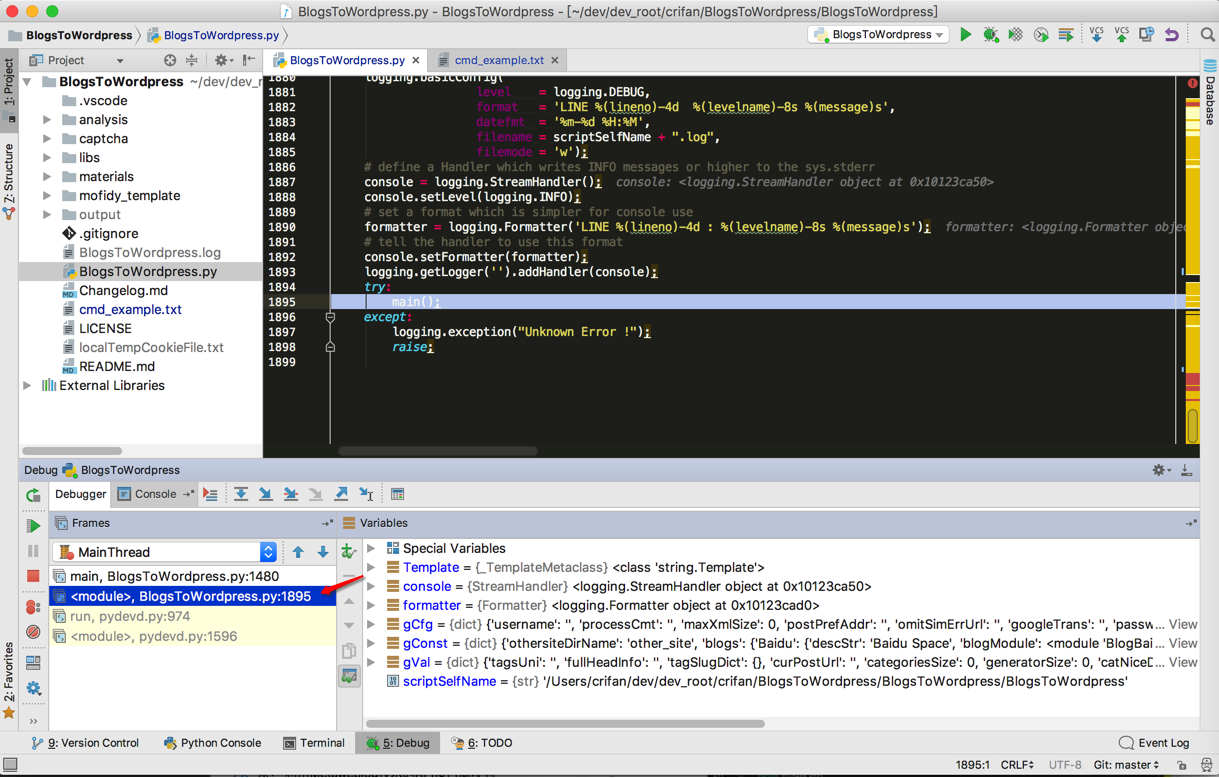Click the Step Over debugger icon

click(241, 494)
